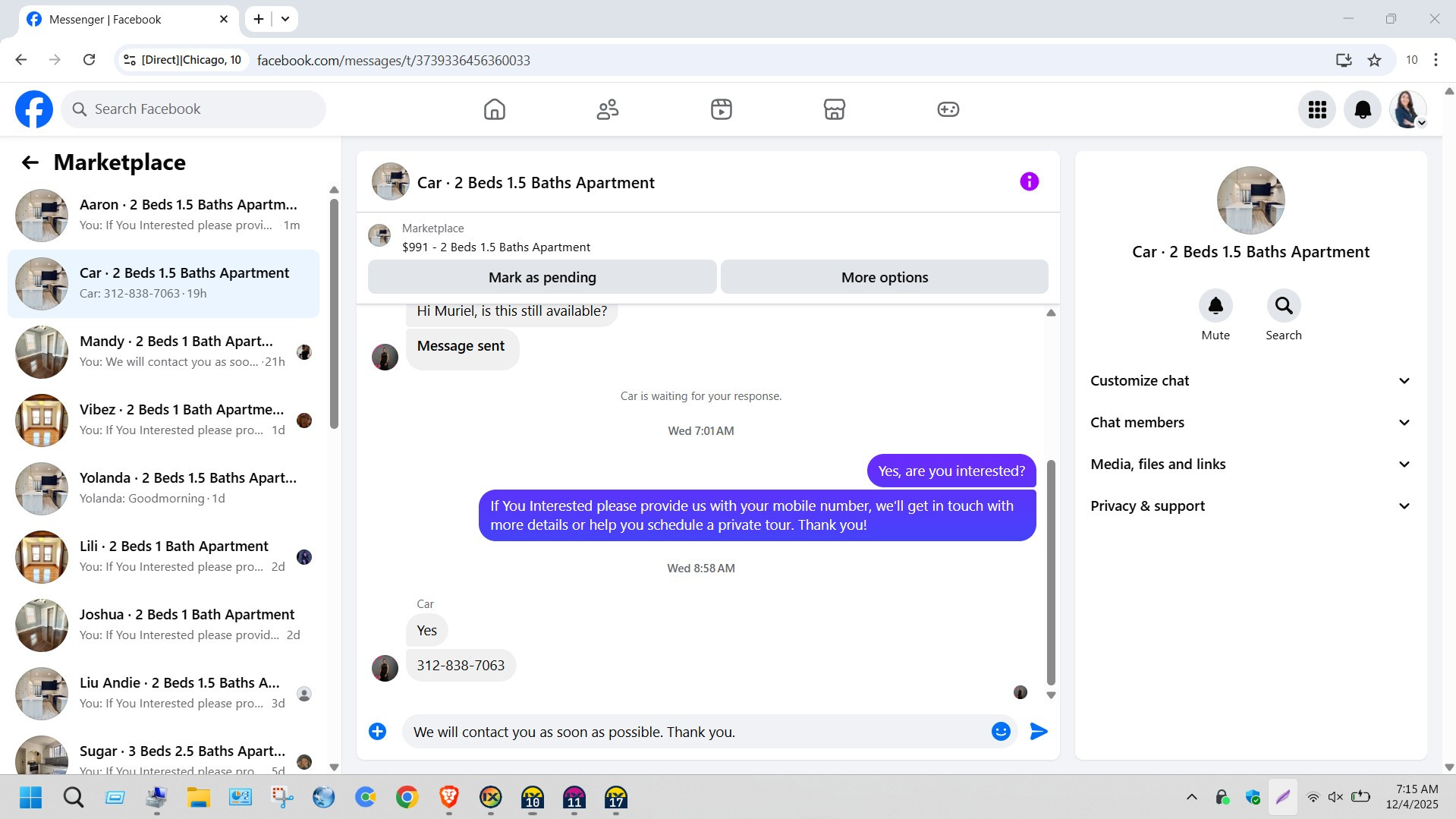Open Google Chrome from taskbar
Screen dimensions: 1456x819
click(407, 797)
